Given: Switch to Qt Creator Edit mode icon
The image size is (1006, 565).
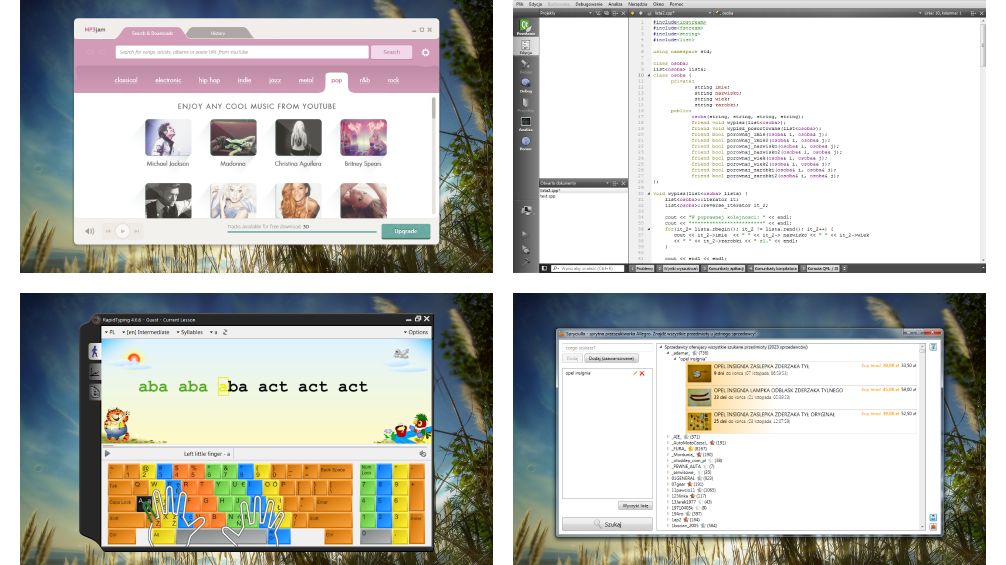Looking at the screenshot, I should point(525,47).
